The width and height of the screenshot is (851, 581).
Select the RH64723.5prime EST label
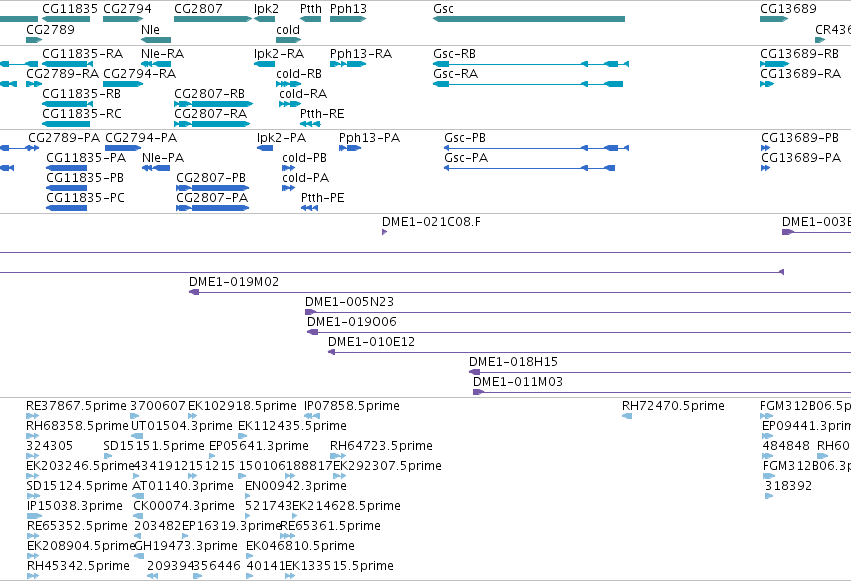[381, 446]
